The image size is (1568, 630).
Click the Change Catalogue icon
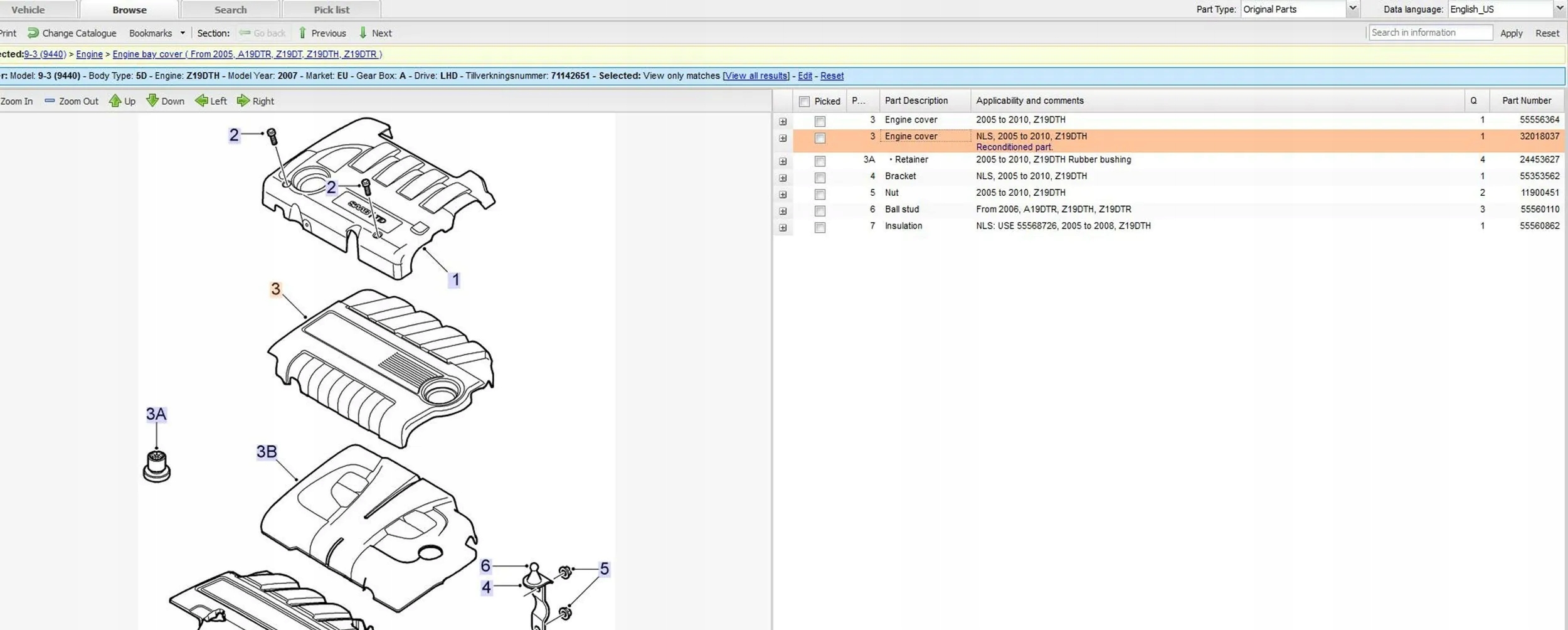pos(33,33)
